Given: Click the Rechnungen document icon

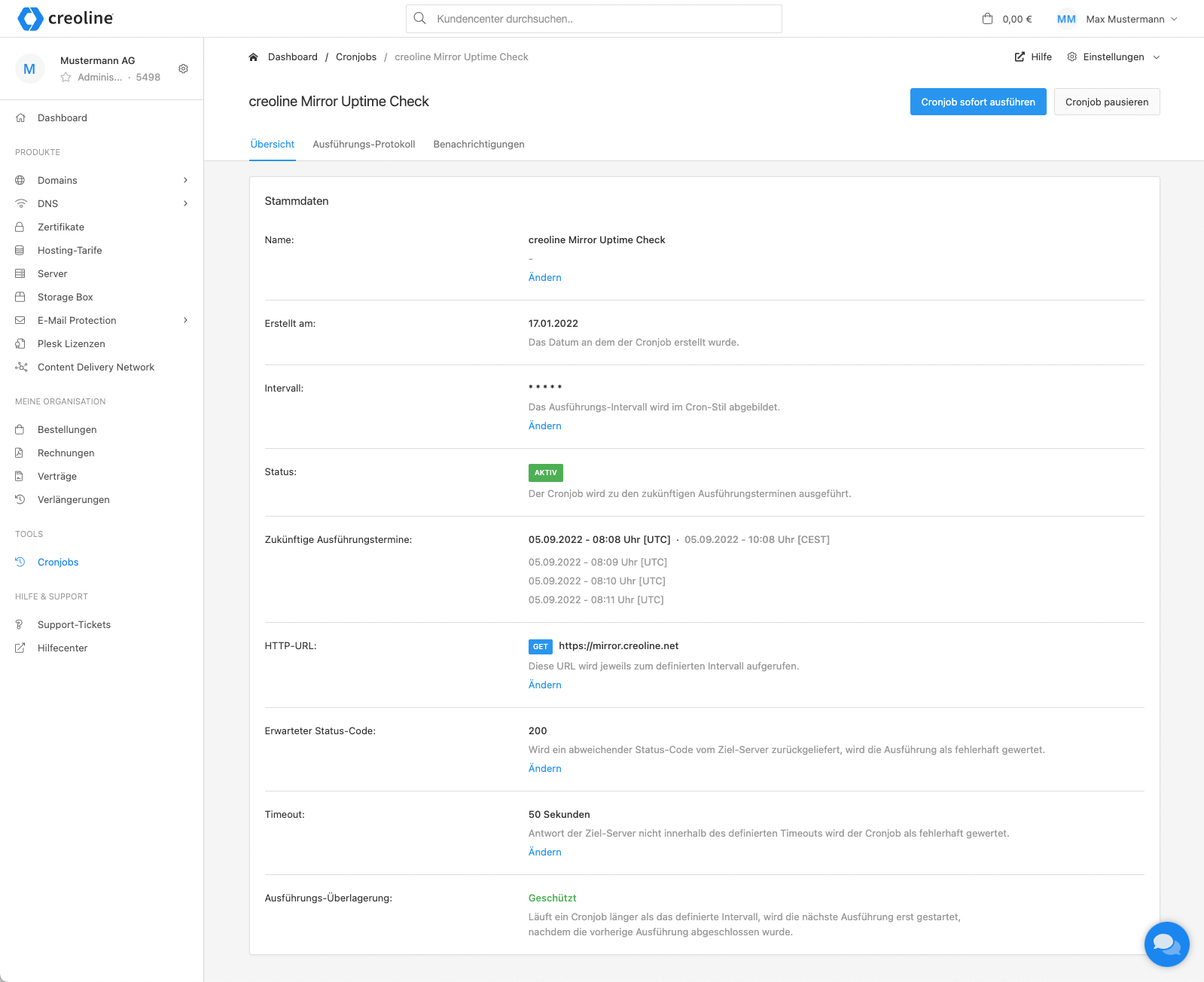Looking at the screenshot, I should click(x=20, y=453).
